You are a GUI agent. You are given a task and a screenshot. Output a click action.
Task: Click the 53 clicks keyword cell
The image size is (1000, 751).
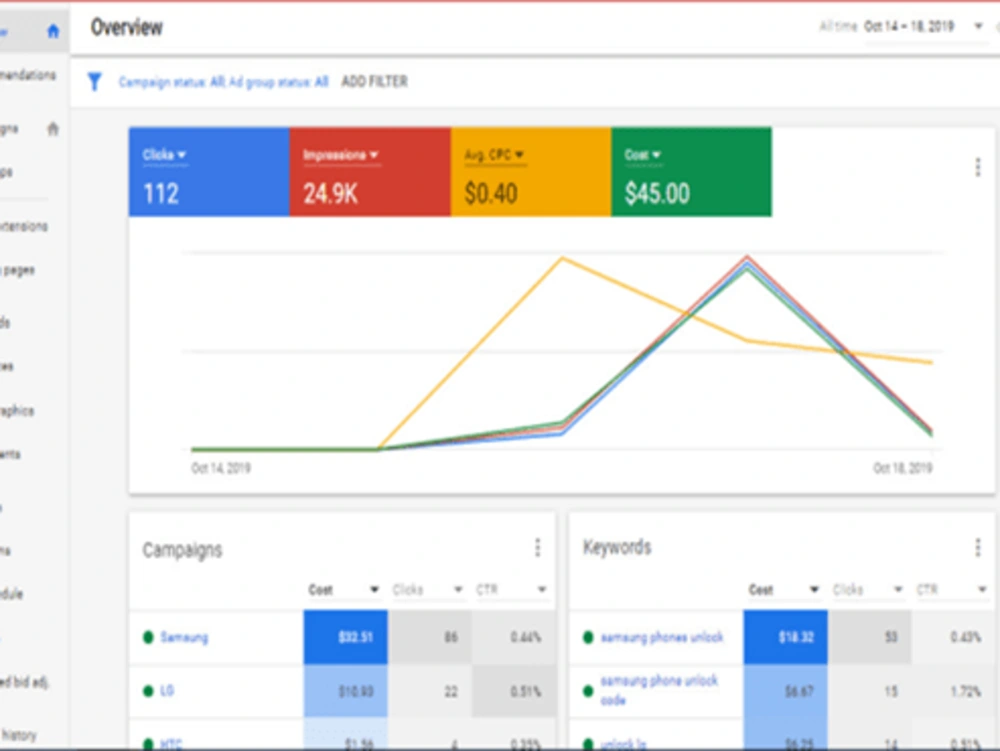869,637
